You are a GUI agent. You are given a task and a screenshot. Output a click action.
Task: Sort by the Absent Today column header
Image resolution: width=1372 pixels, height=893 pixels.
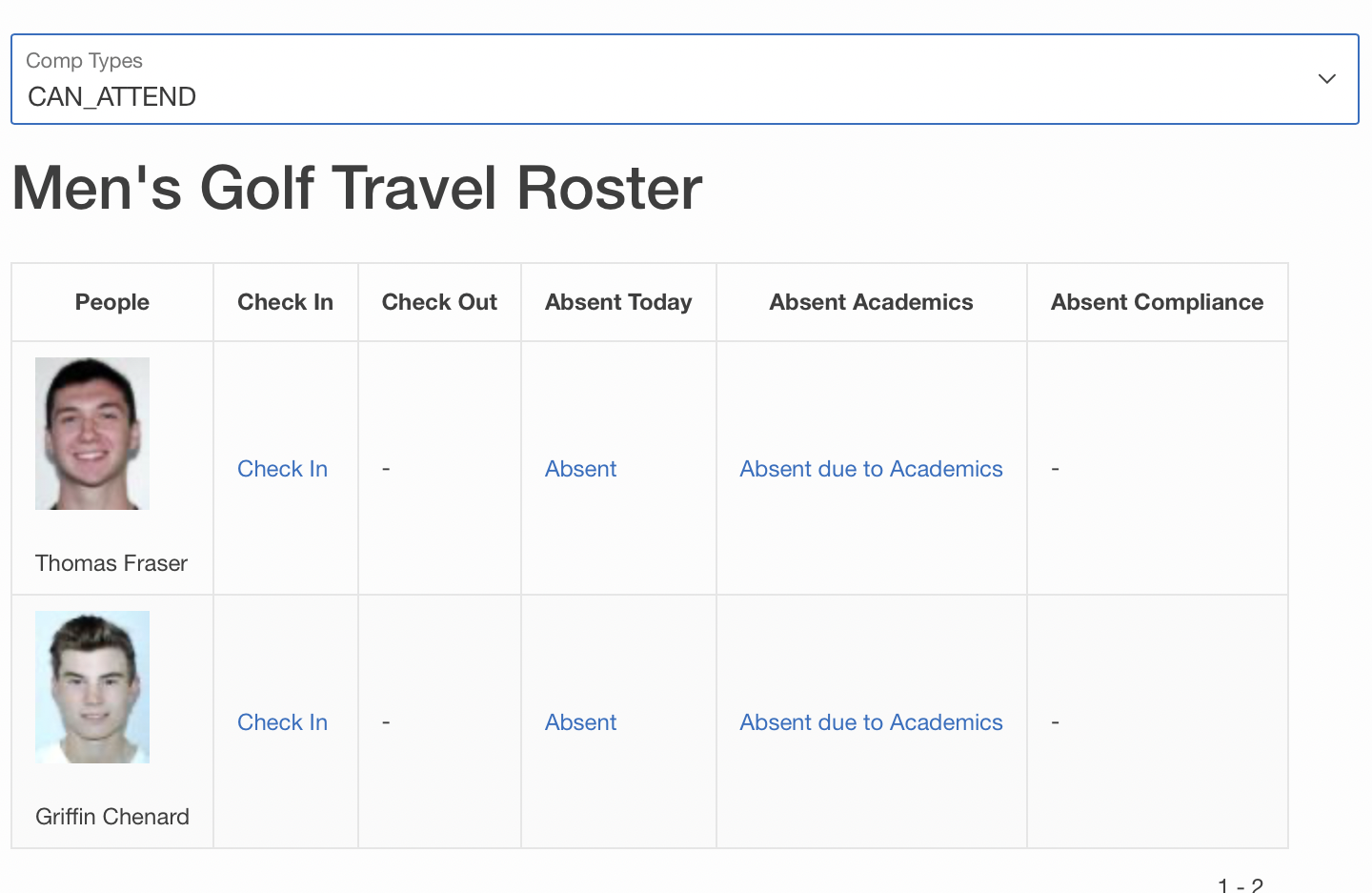(x=618, y=302)
